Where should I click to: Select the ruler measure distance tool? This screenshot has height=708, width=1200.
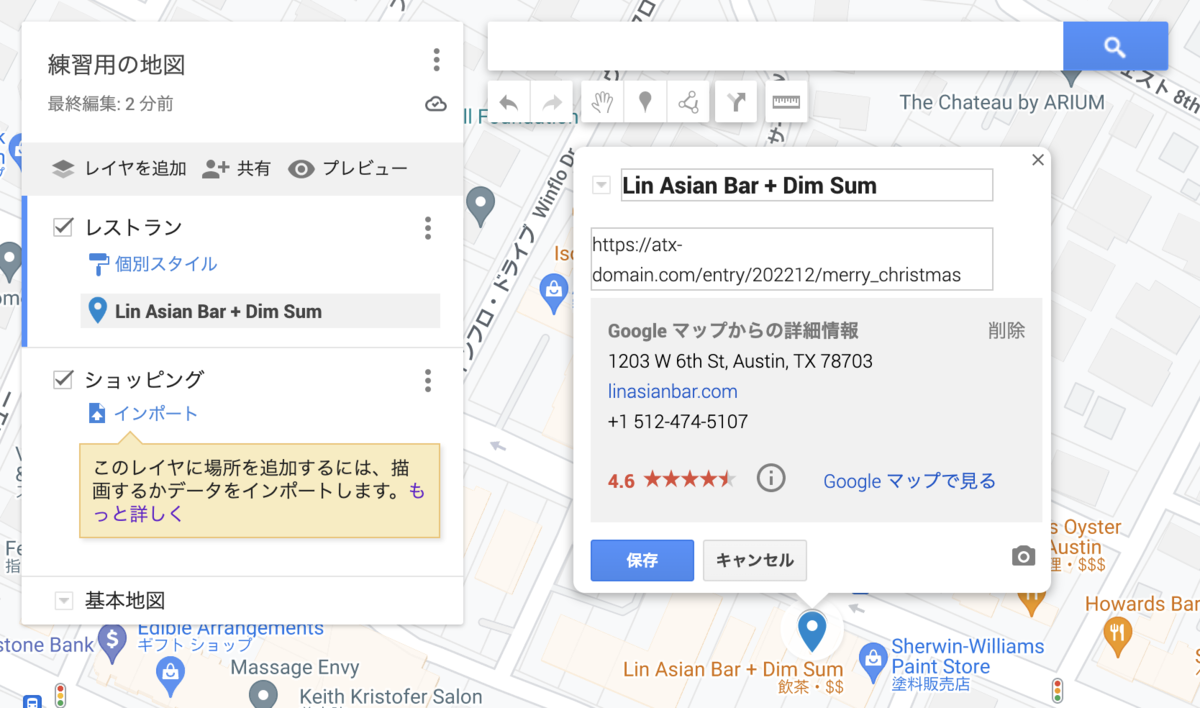click(787, 102)
